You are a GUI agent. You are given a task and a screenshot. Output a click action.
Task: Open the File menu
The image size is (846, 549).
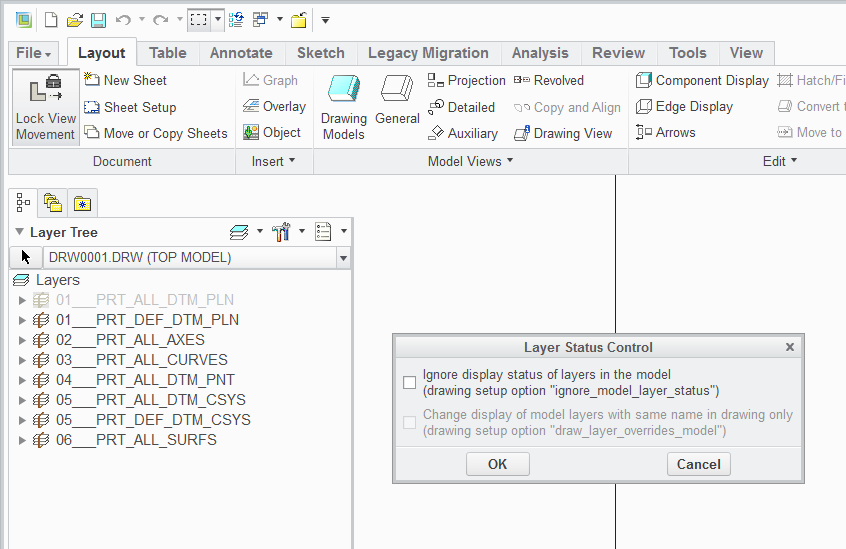click(x=33, y=53)
